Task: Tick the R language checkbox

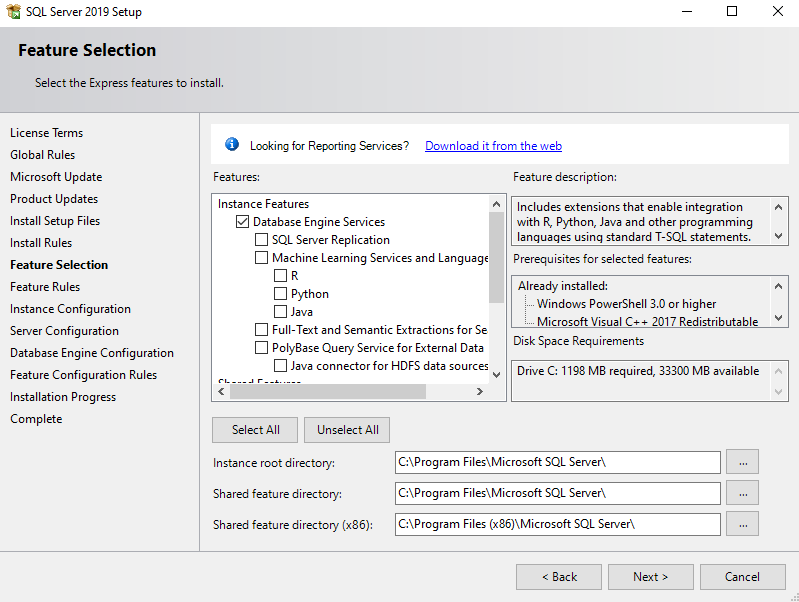Action: (x=280, y=276)
